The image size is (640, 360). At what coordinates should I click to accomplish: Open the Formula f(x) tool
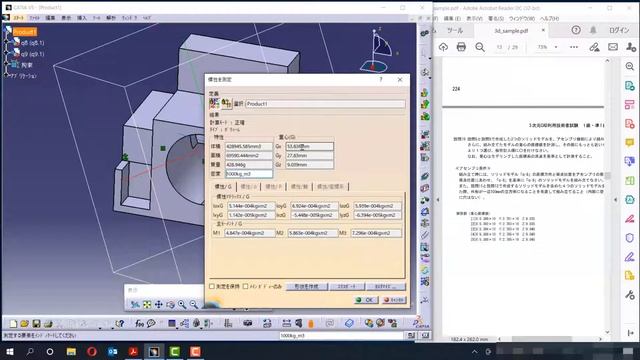[140, 324]
